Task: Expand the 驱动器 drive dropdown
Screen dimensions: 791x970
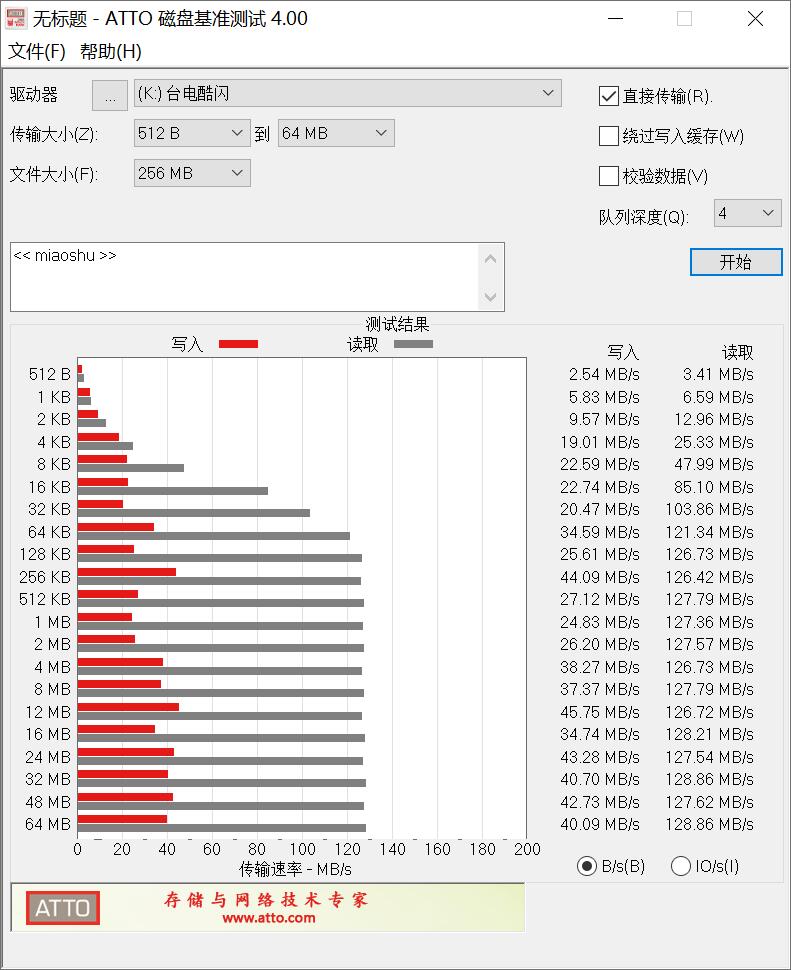Action: point(547,93)
